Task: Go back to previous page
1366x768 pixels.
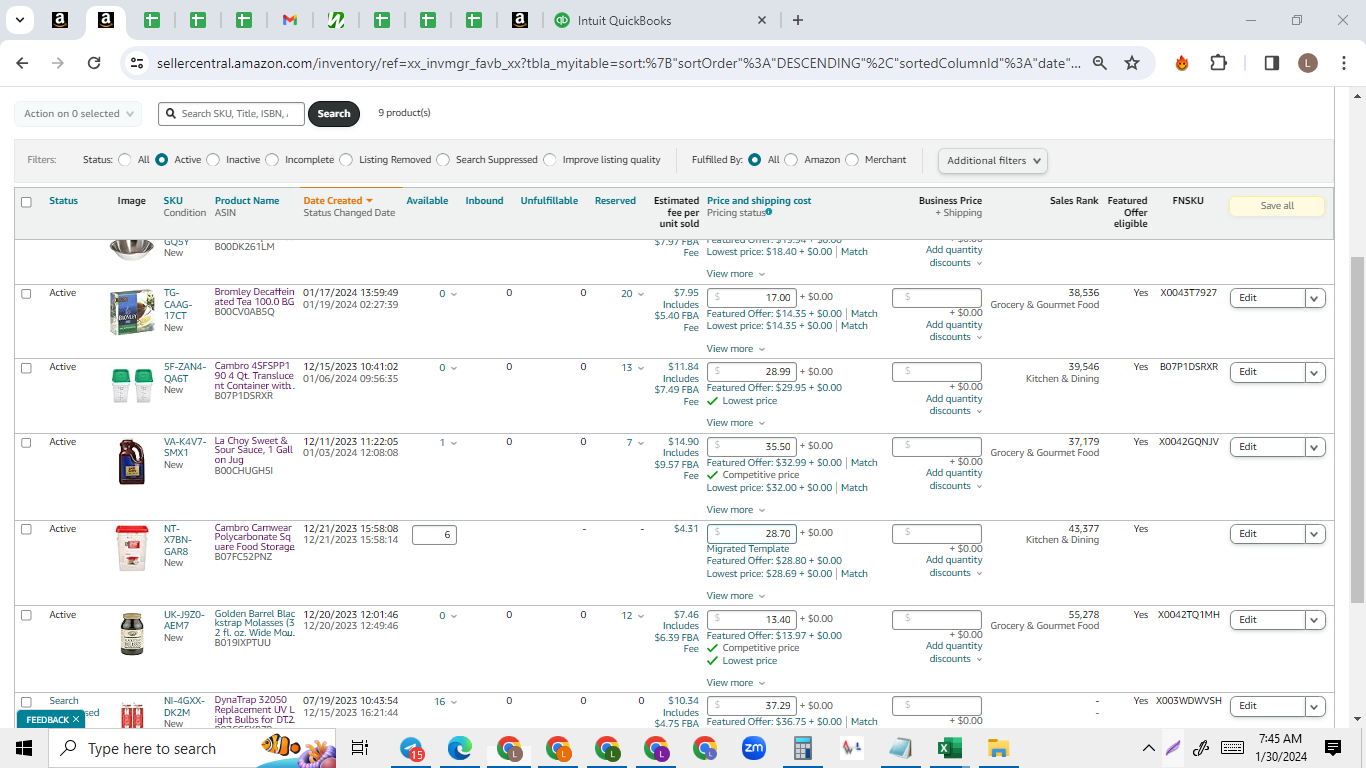Action: [23, 63]
